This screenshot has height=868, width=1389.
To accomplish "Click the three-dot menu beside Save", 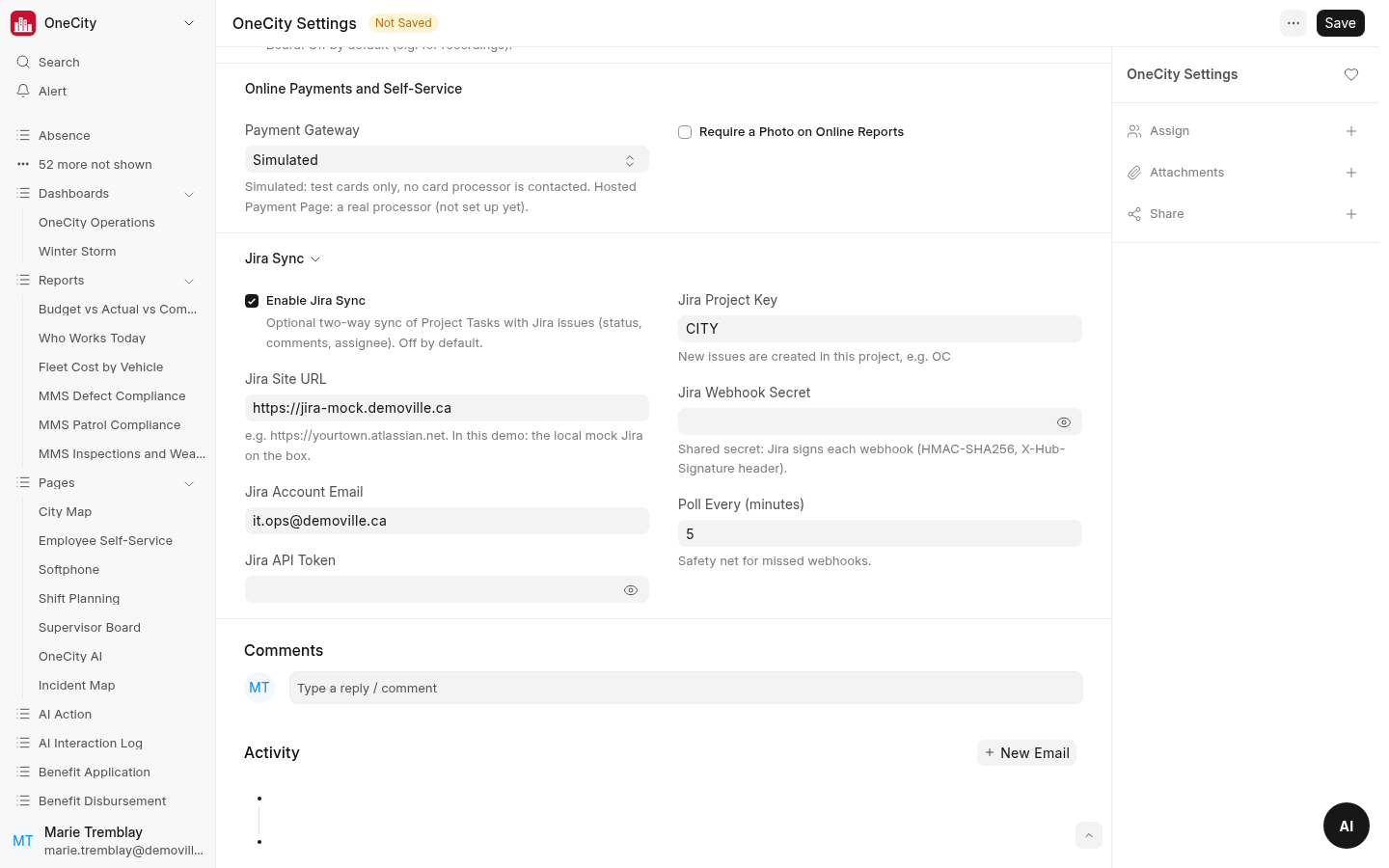I will (1294, 23).
